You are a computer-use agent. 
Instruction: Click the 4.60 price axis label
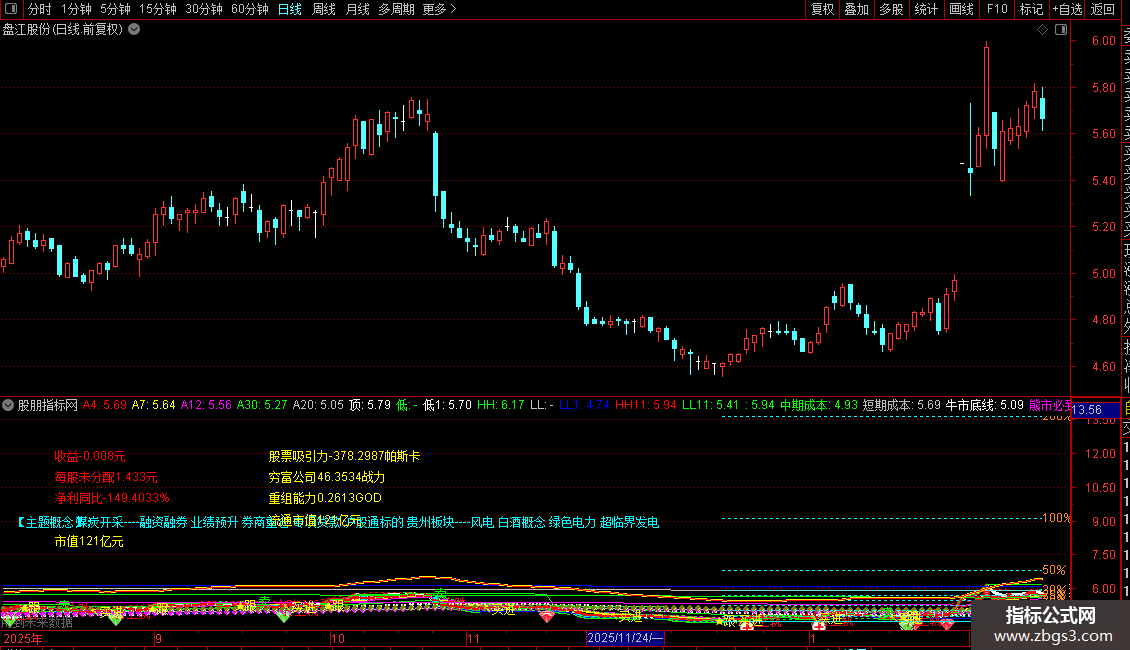(x=1103, y=366)
